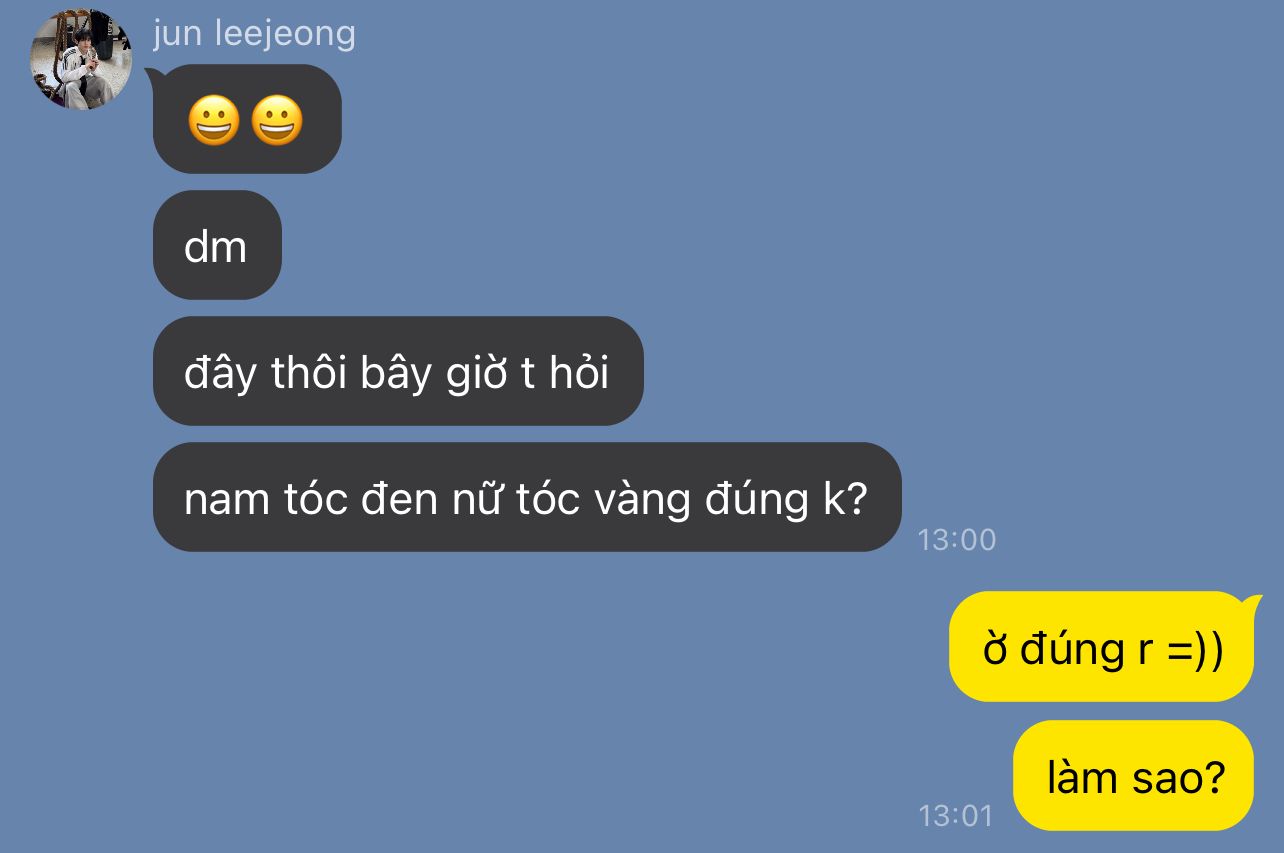
Task: Click the "=))" emoticon in the yellow reply
Action: (x=1194, y=651)
